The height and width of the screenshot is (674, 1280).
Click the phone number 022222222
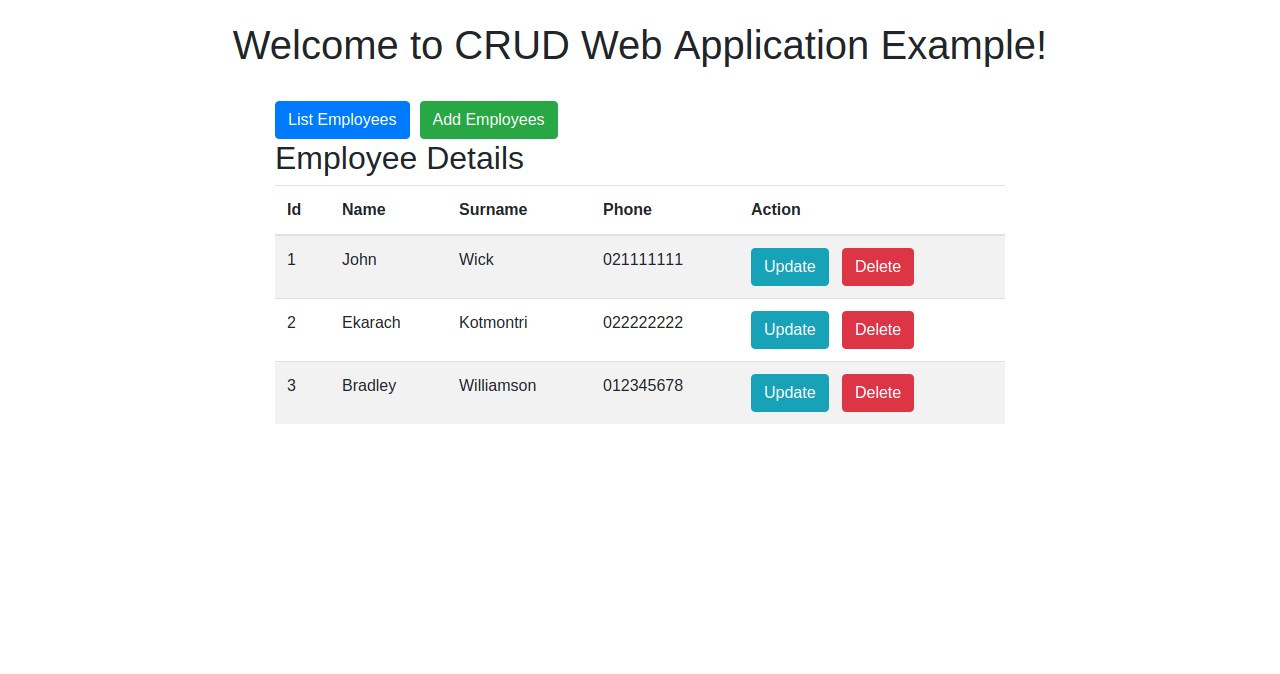pos(643,322)
